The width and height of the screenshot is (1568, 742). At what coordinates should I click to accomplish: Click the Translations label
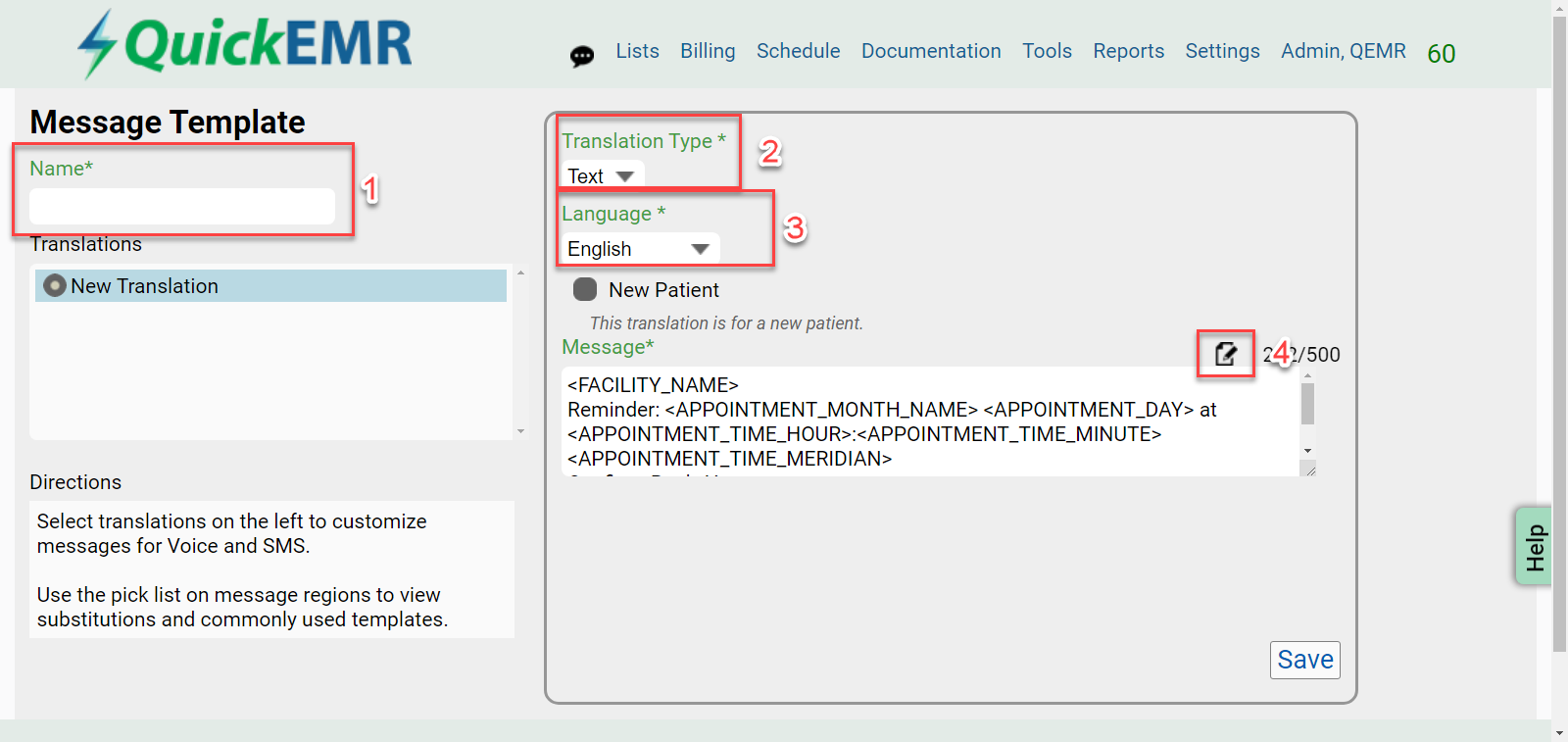tap(85, 244)
